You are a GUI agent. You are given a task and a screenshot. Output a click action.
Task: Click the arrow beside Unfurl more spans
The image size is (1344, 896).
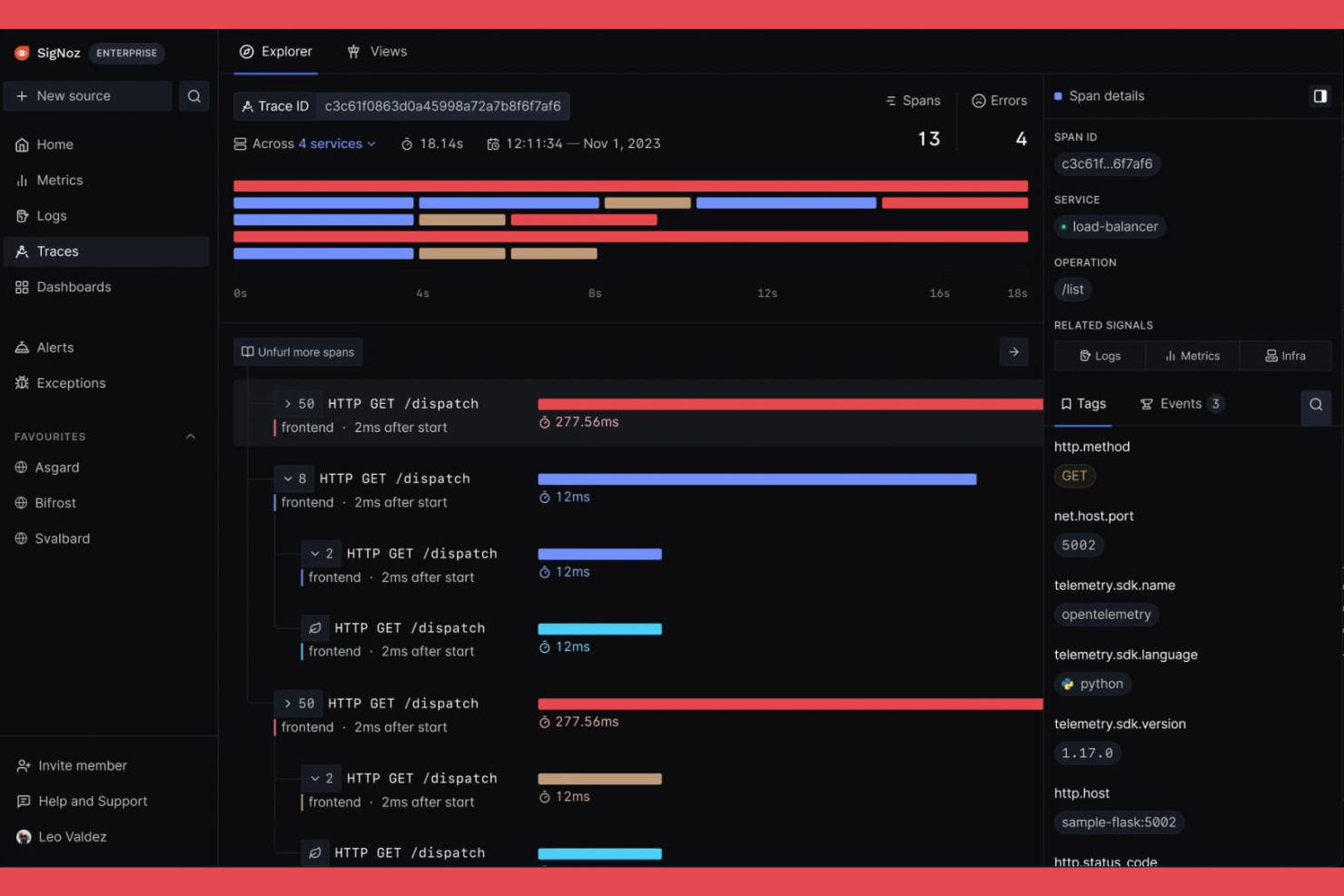(x=1013, y=351)
